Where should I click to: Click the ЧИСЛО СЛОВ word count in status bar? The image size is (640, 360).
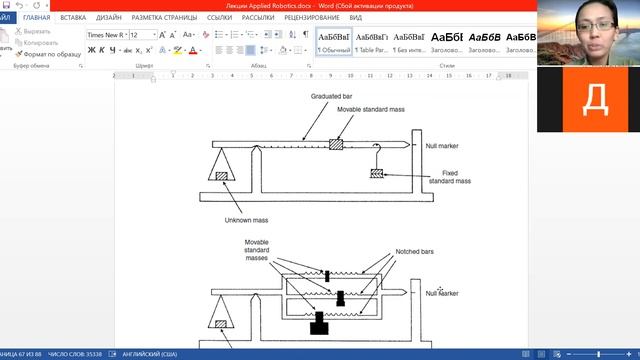click(x=75, y=354)
